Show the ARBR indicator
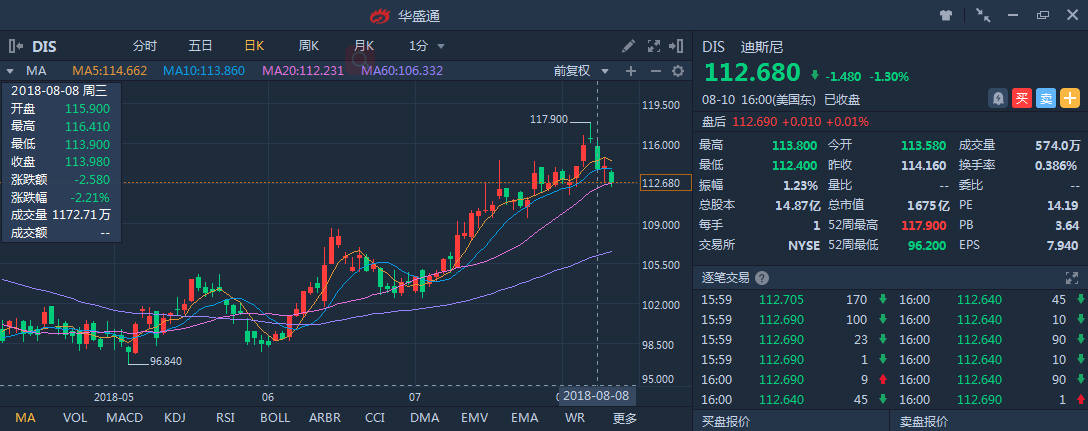This screenshot has height=431, width=1088. click(325, 418)
